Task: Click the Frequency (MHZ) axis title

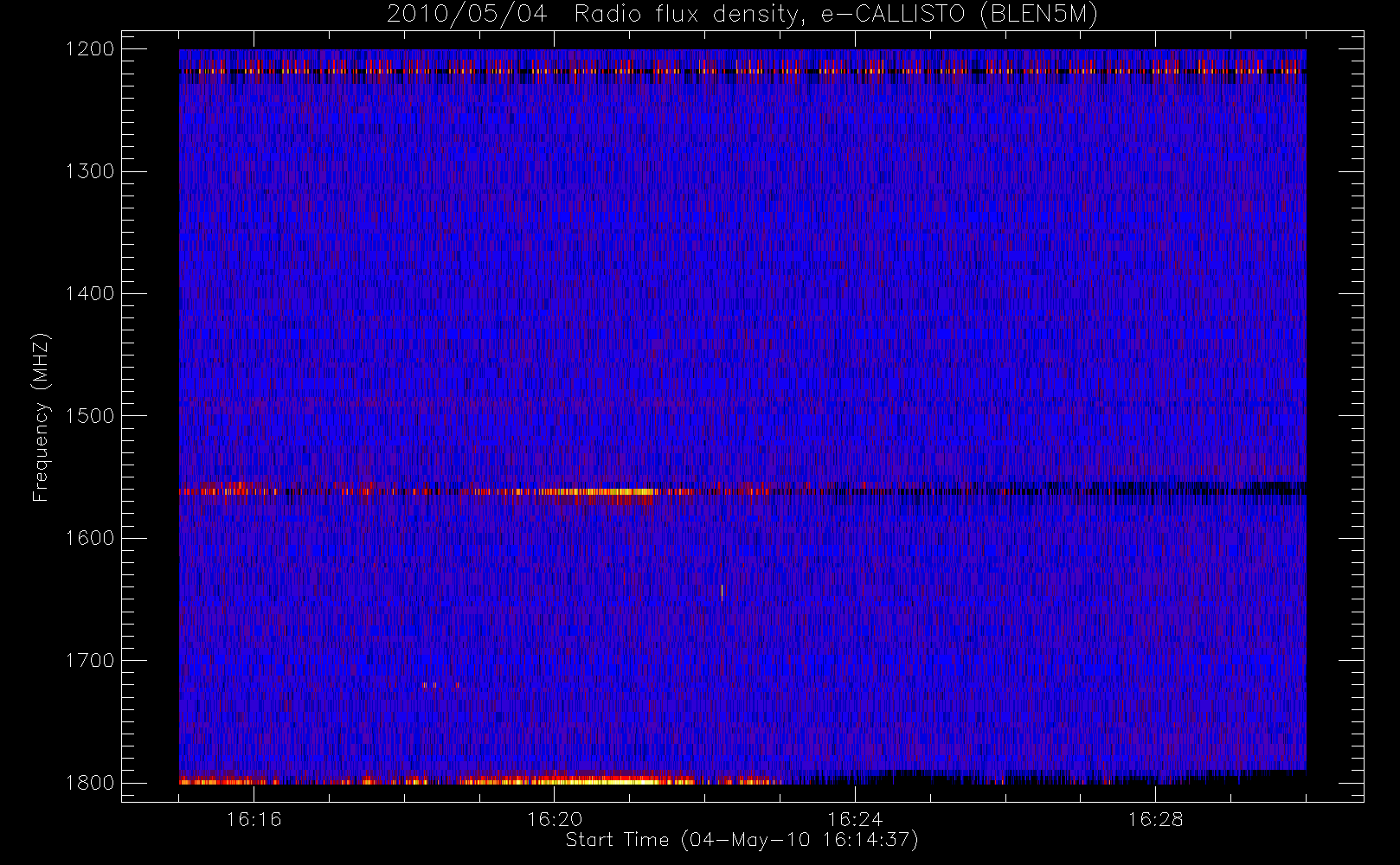Action: point(41,417)
